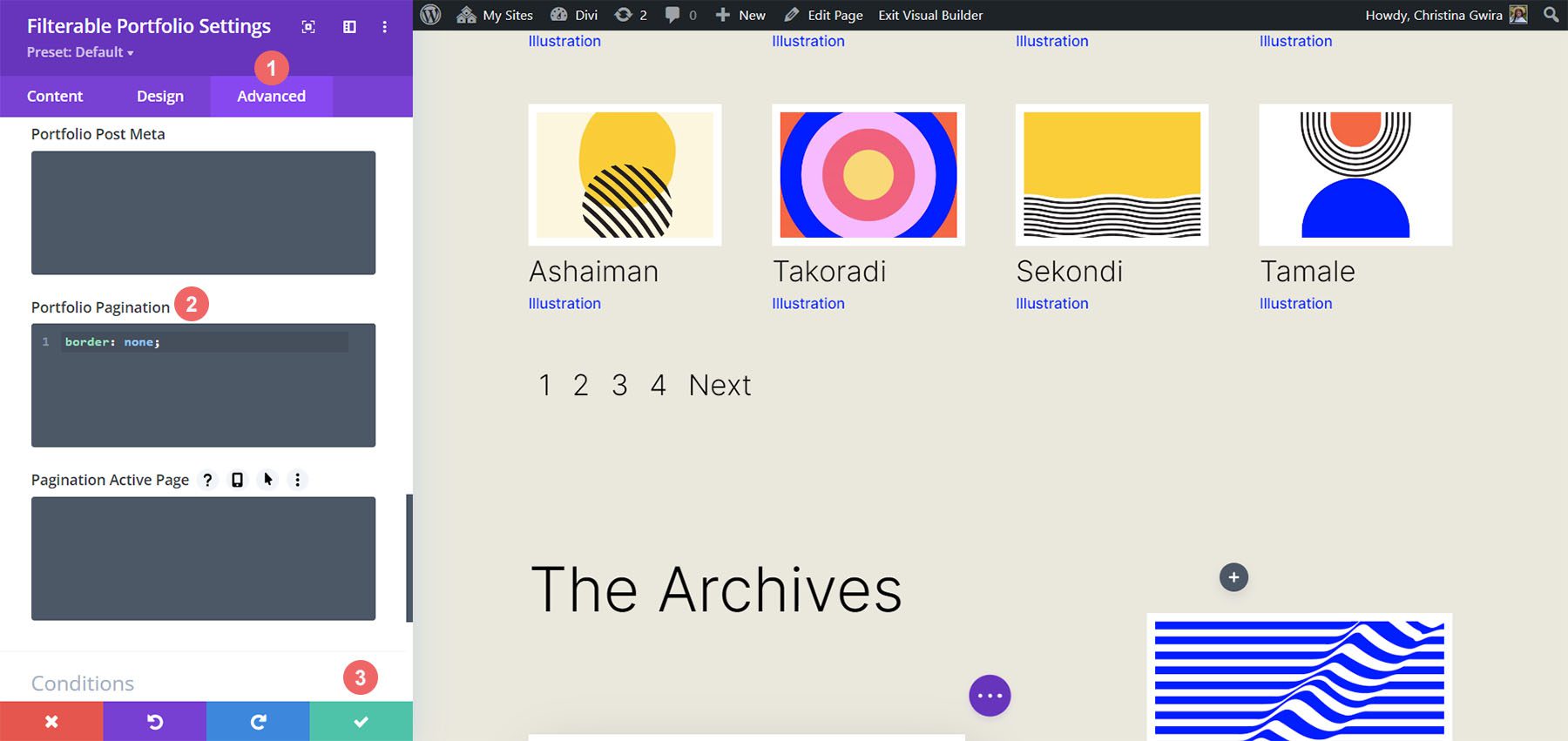The height and width of the screenshot is (741, 1568).
Task: Open the Preset: Default dropdown
Action: click(80, 52)
